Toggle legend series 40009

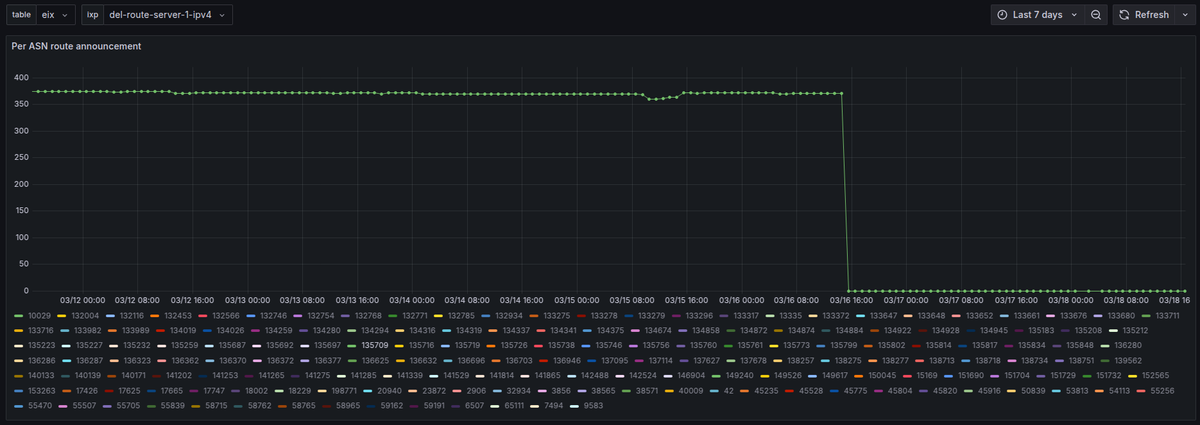691,391
